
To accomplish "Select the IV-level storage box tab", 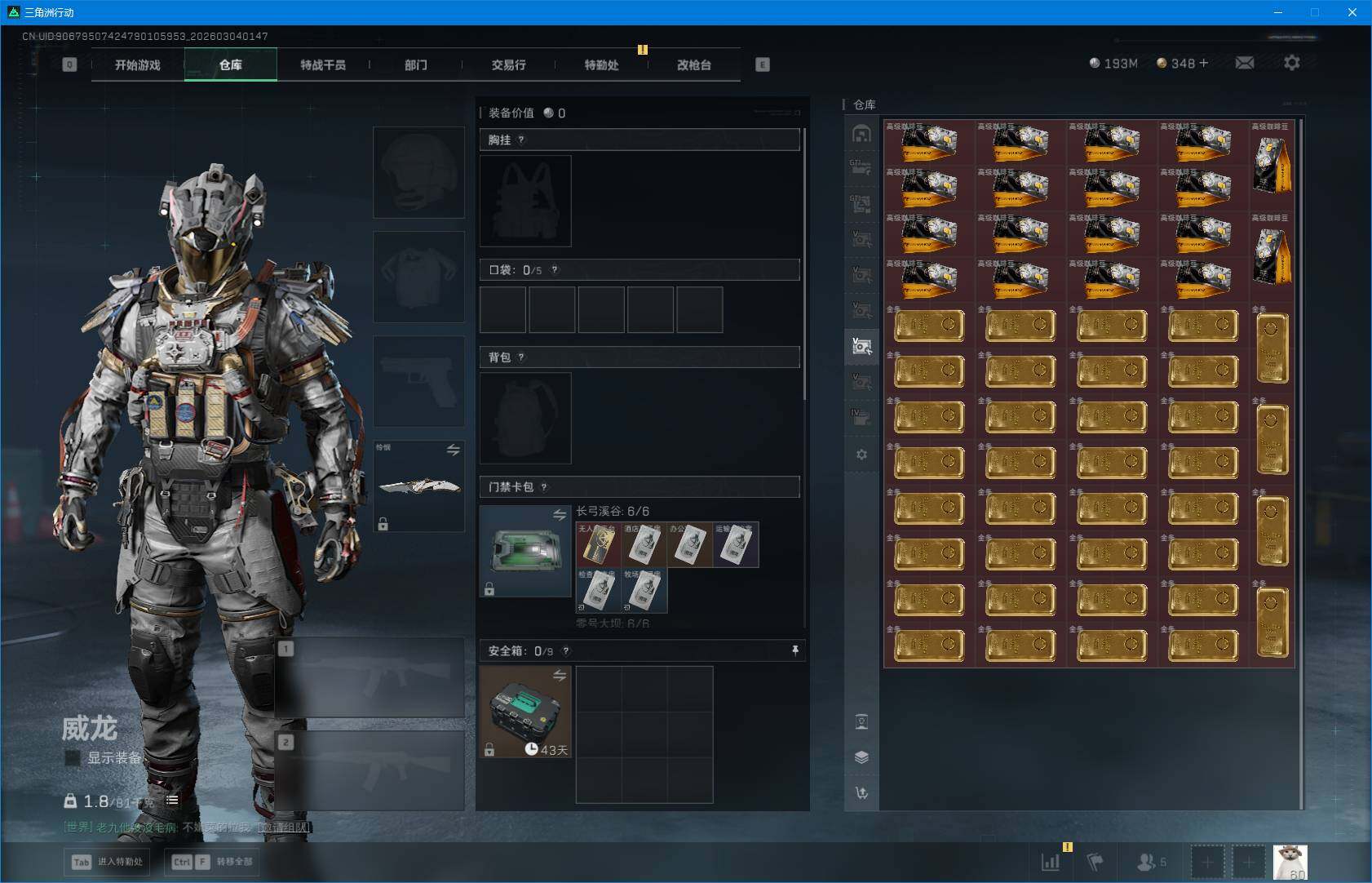I will pos(861,417).
